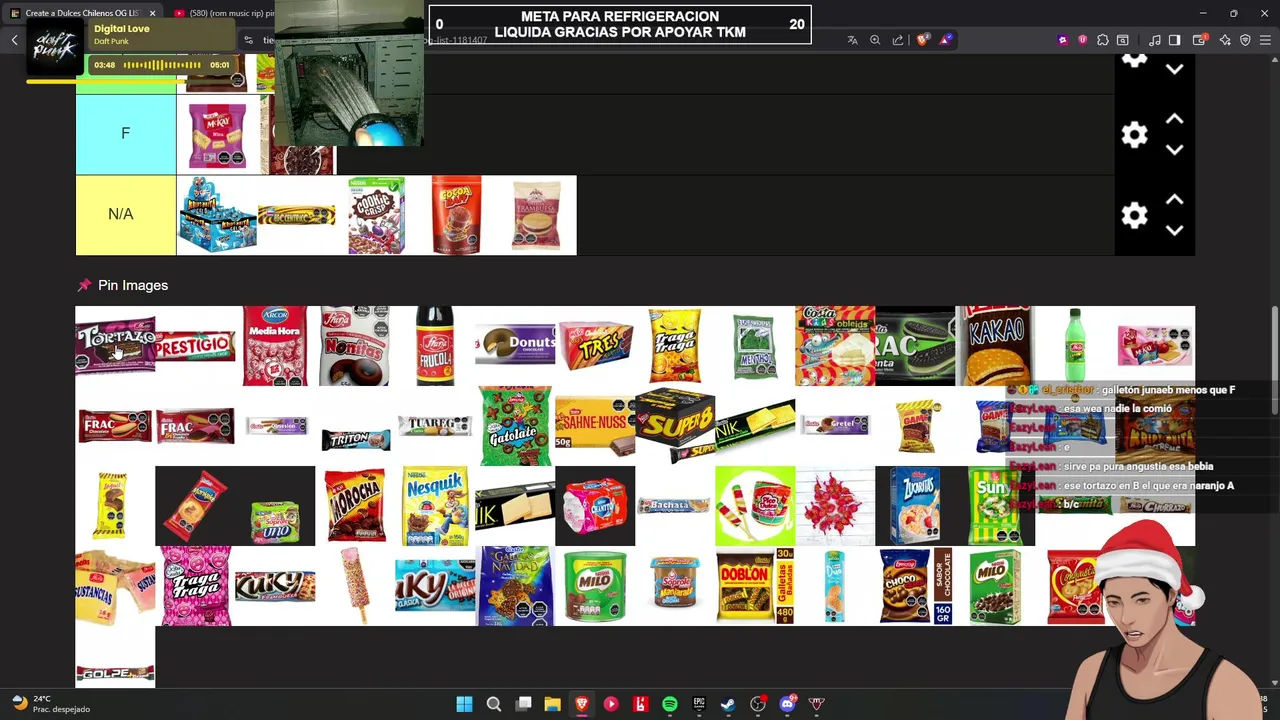The height and width of the screenshot is (720, 1280).
Task: Select the N/A tier label
Action: 126,215
